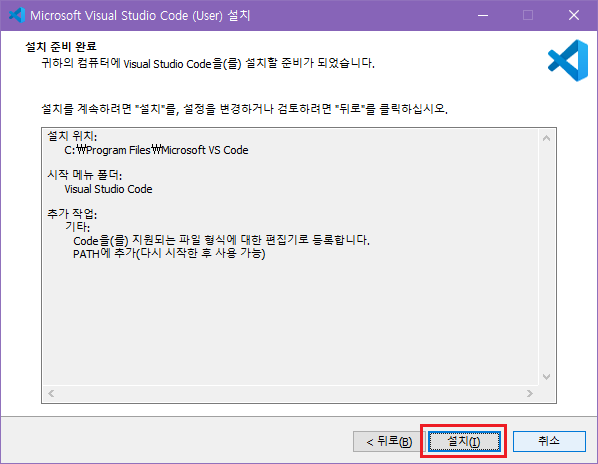Click the large VS Code logo
This screenshot has width=598, height=464.
click(x=568, y=60)
